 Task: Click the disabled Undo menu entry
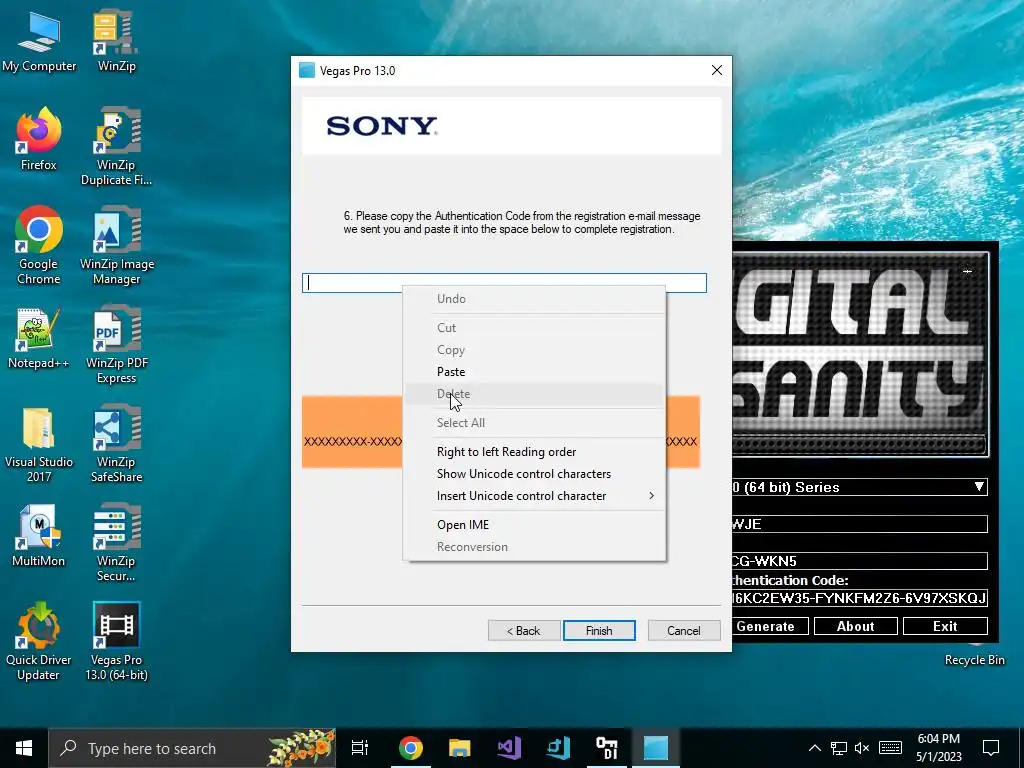click(x=534, y=299)
